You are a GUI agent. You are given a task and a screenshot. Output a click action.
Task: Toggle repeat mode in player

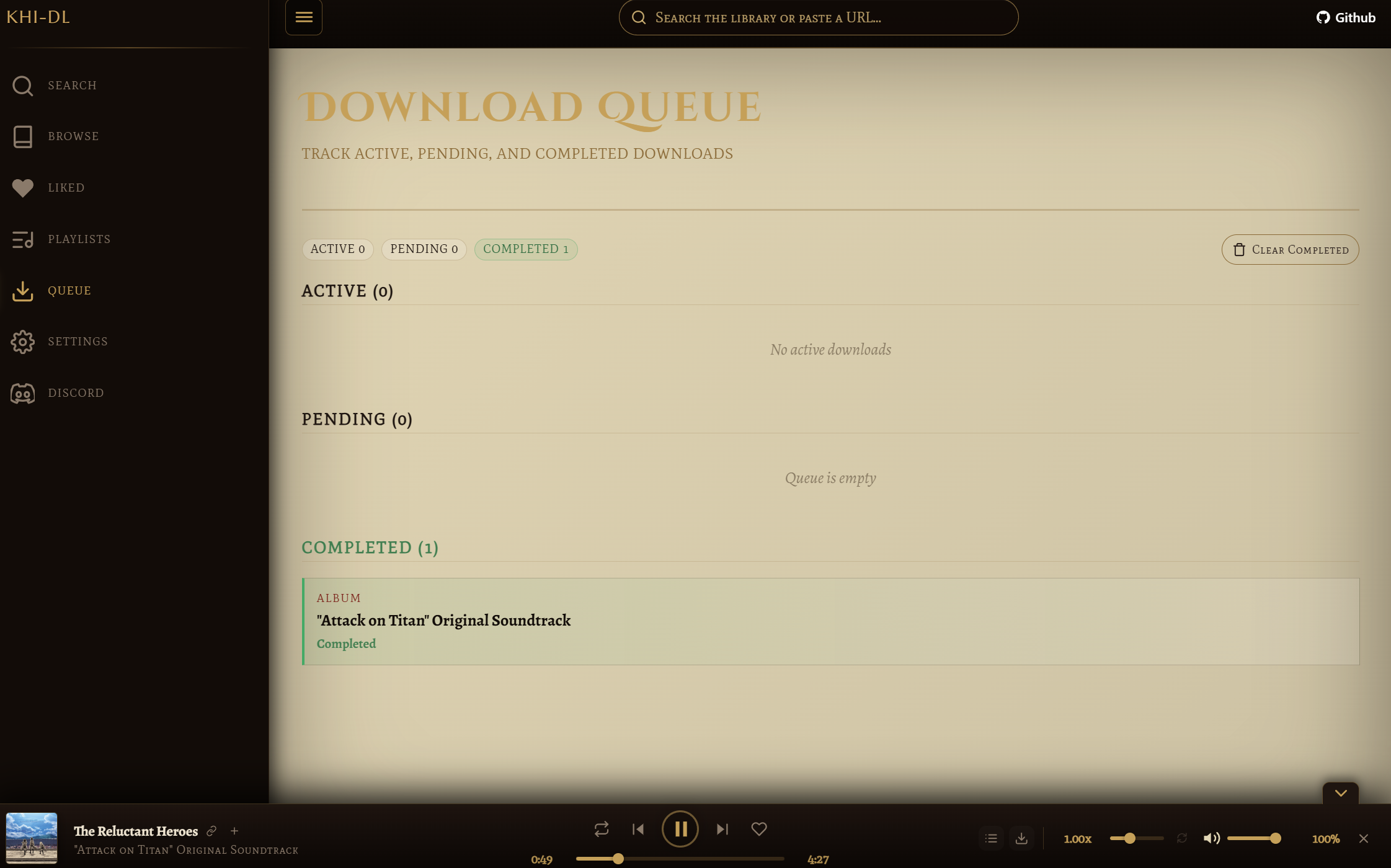(x=601, y=829)
